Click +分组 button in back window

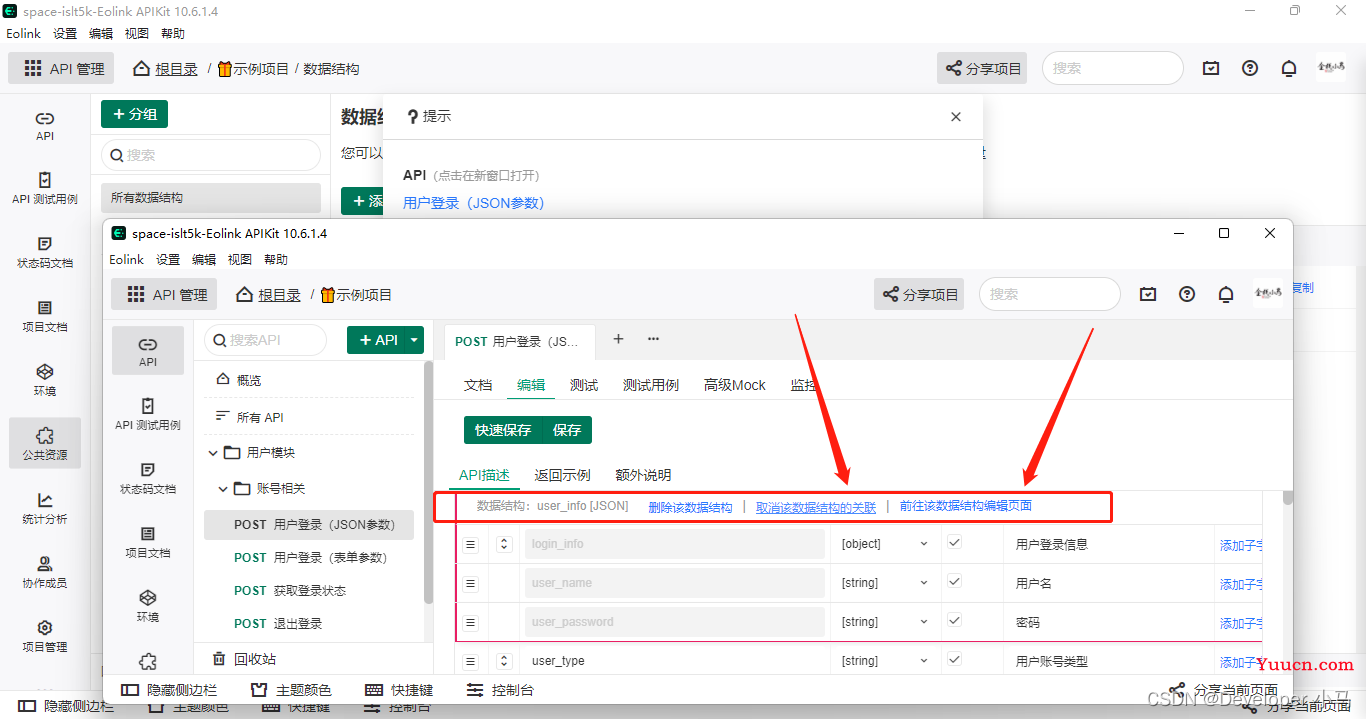point(134,114)
